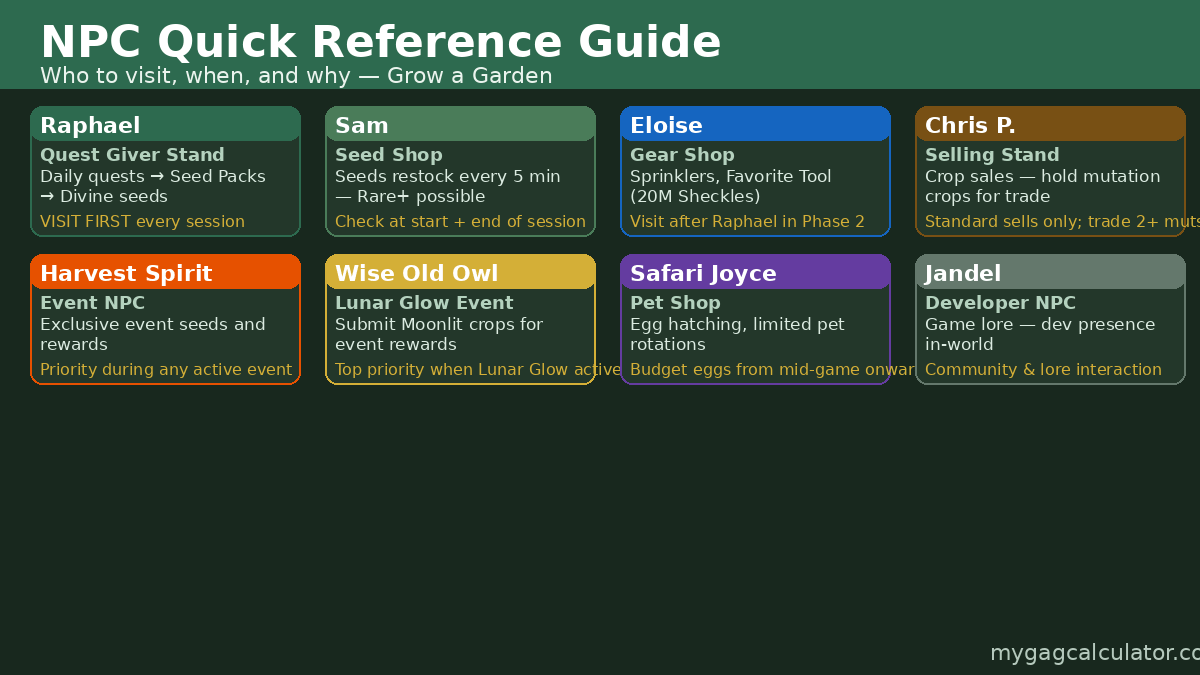Select the Jandel card header

pos(1050,272)
